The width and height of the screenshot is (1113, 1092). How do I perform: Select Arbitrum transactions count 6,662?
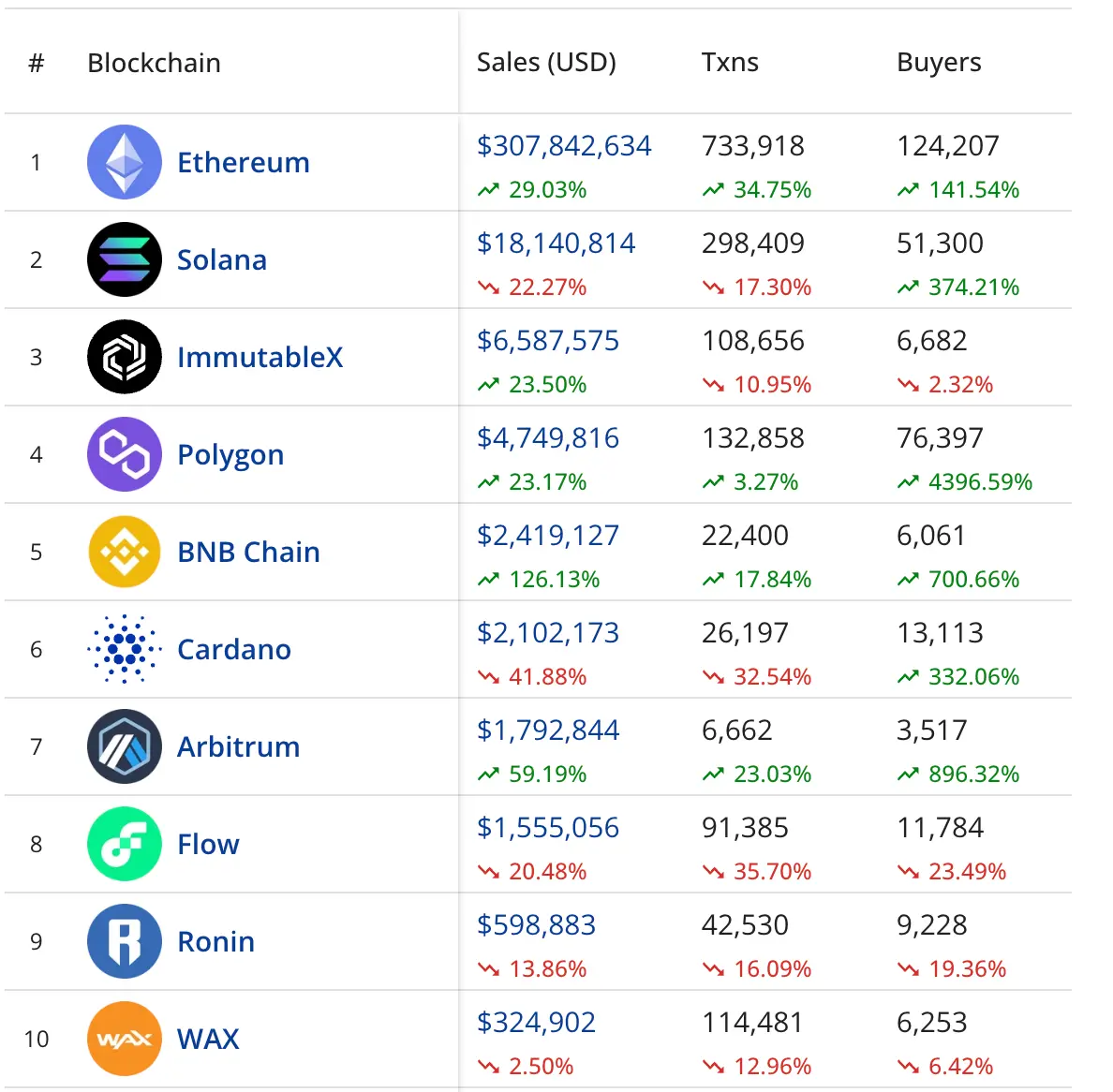(x=736, y=730)
